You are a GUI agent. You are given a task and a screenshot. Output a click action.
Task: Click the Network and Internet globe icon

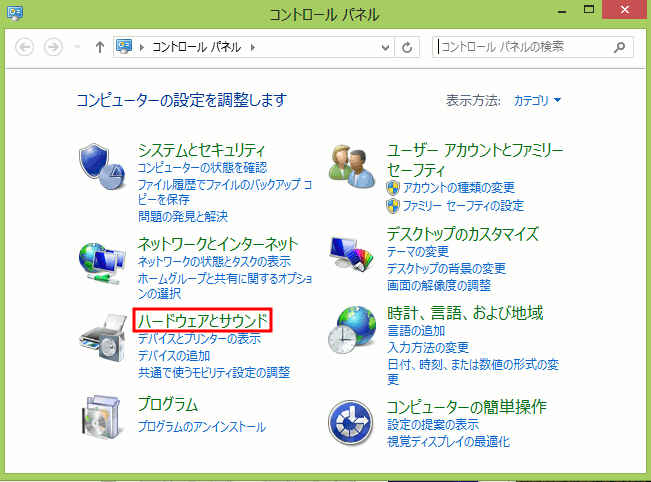(101, 261)
